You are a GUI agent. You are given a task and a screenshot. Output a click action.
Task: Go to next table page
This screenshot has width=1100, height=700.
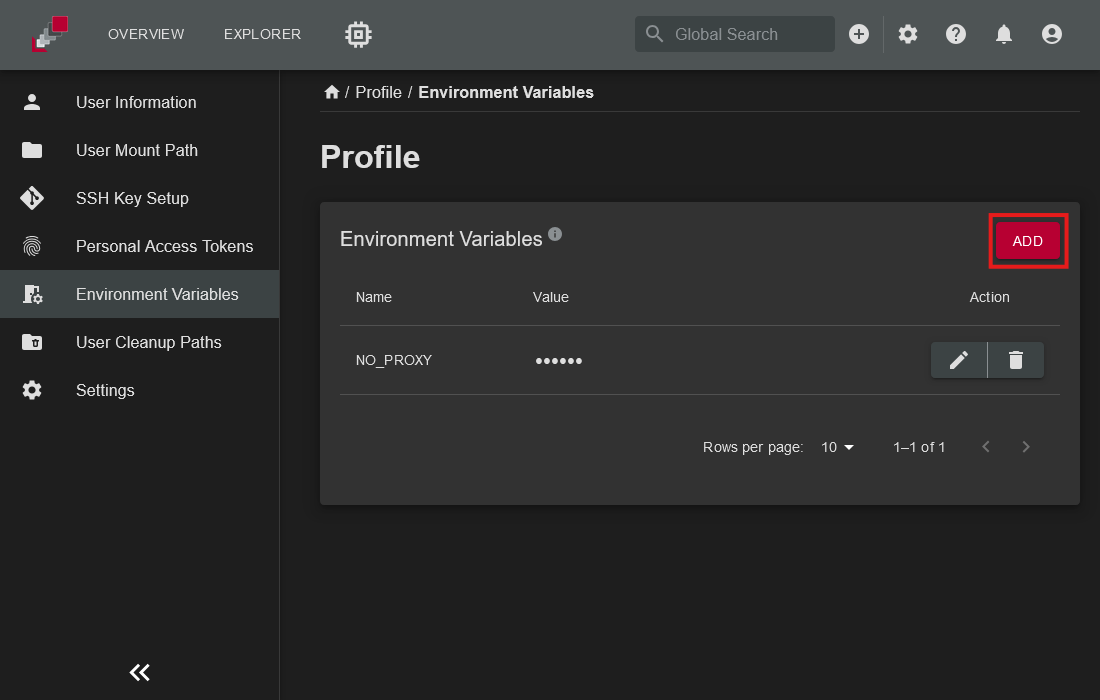[x=1026, y=447]
